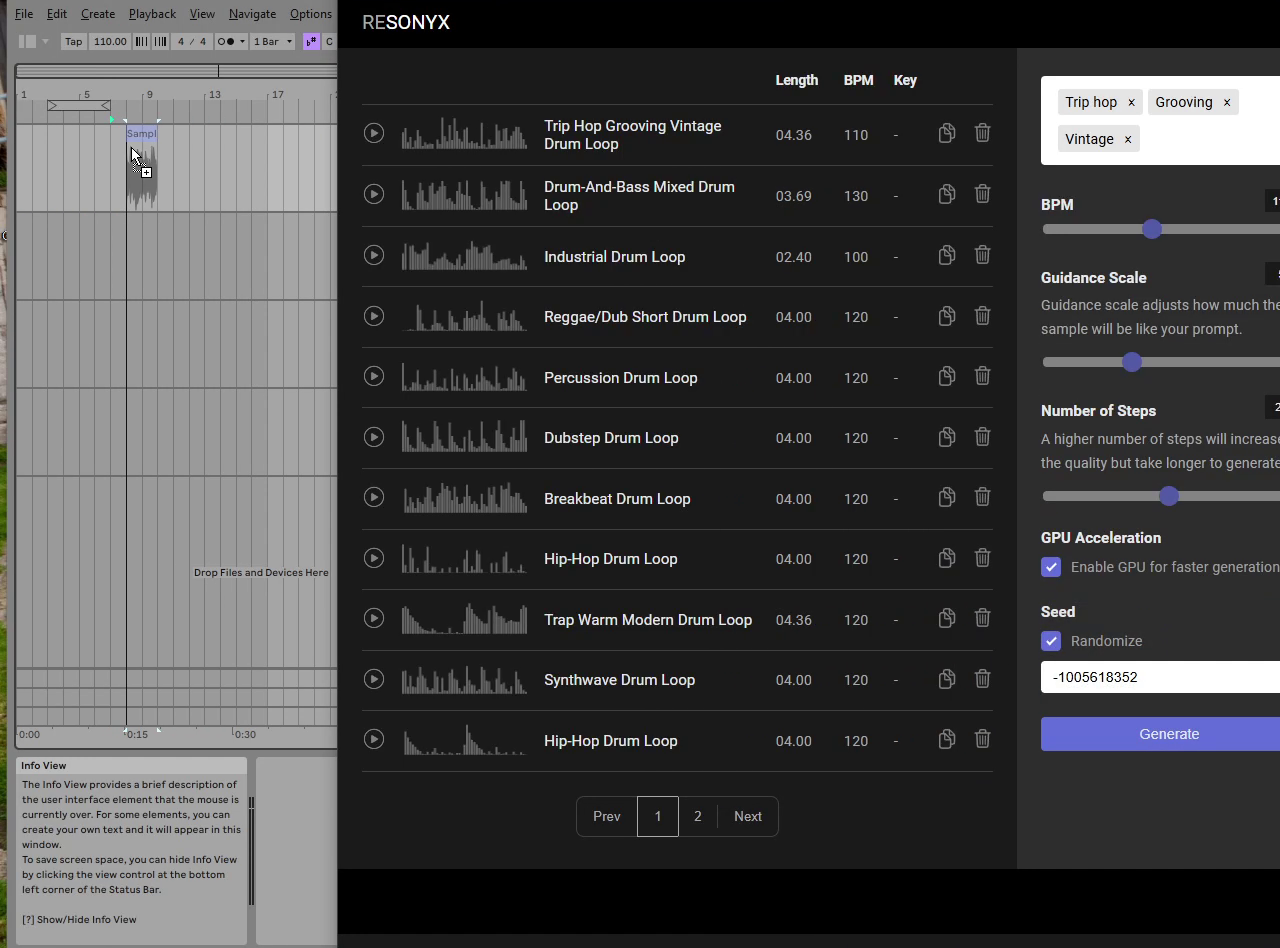The height and width of the screenshot is (948, 1280).
Task: Click the Trip Hop loop waveform thumbnail
Action: point(464,134)
